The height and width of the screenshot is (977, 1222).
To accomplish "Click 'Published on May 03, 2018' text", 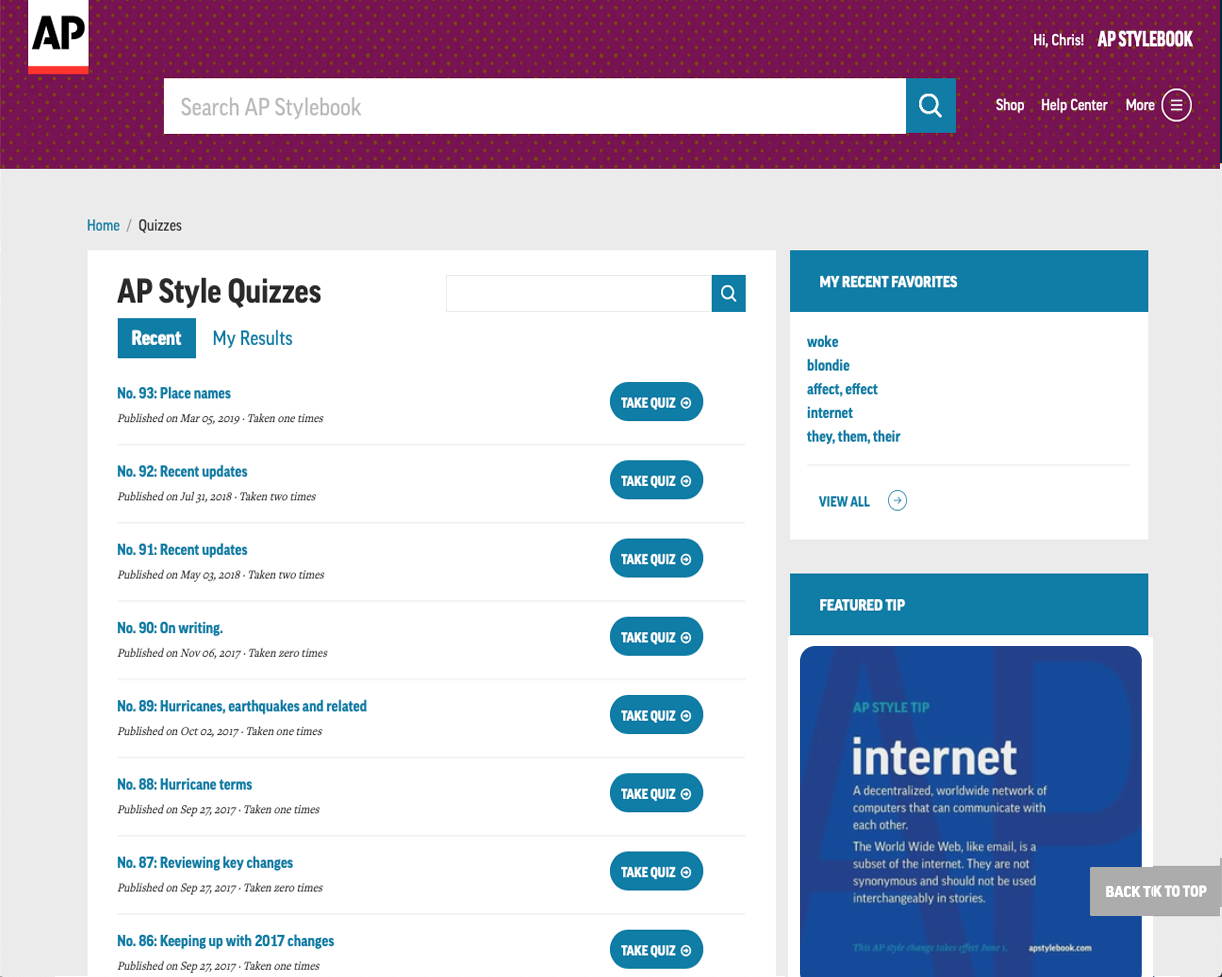I will (x=178, y=575).
